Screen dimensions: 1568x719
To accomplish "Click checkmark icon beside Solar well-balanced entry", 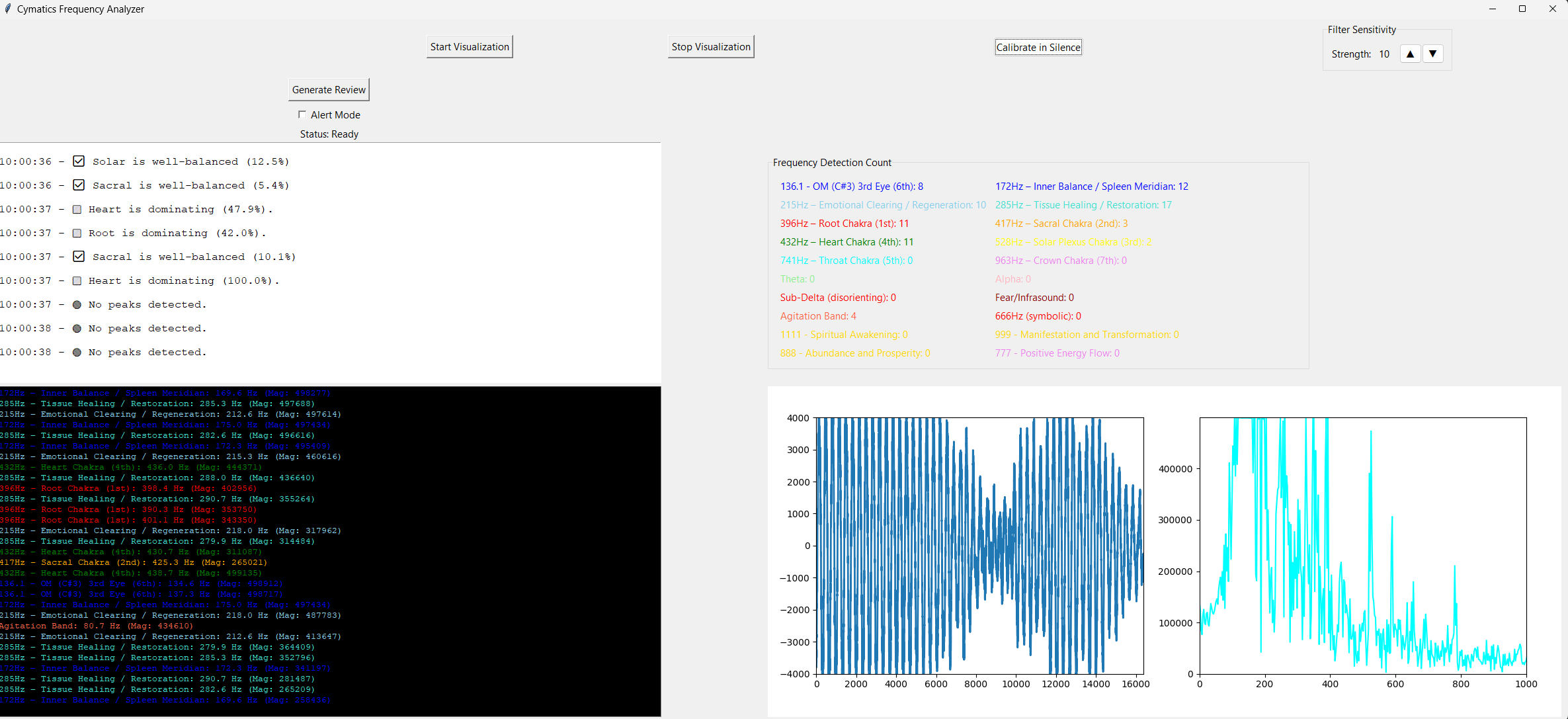I will tap(79, 161).
